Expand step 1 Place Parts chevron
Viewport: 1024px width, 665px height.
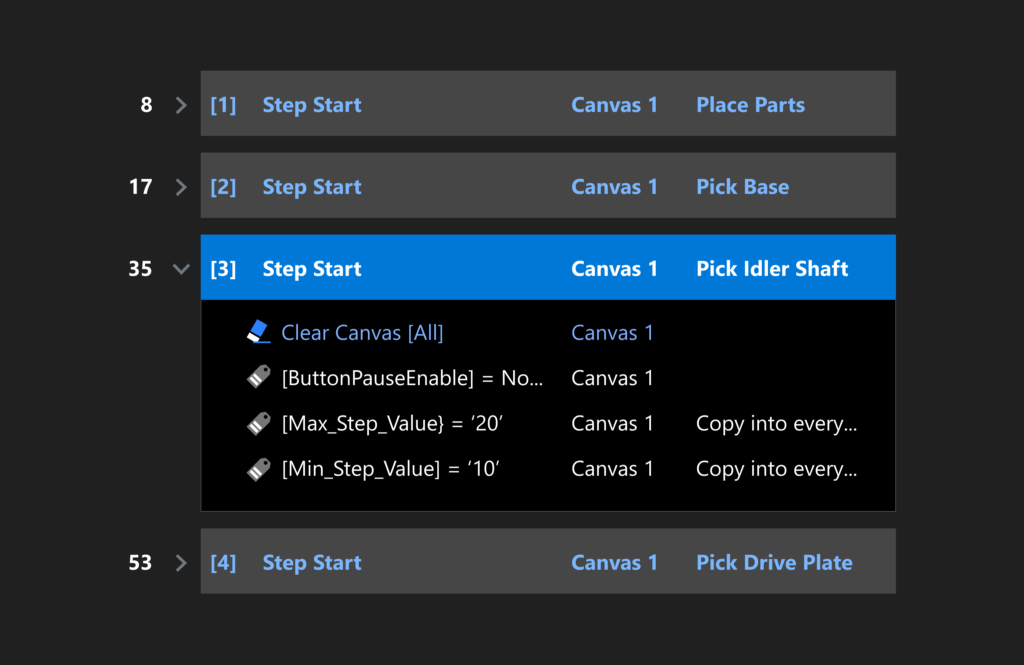(181, 105)
